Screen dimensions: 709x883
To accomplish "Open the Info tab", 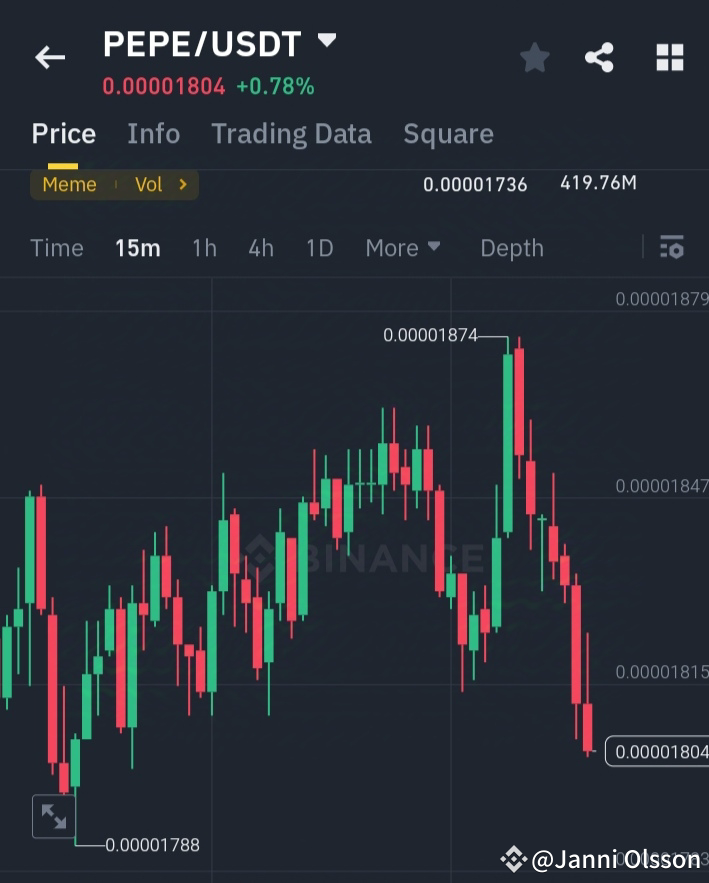I will coord(153,133).
